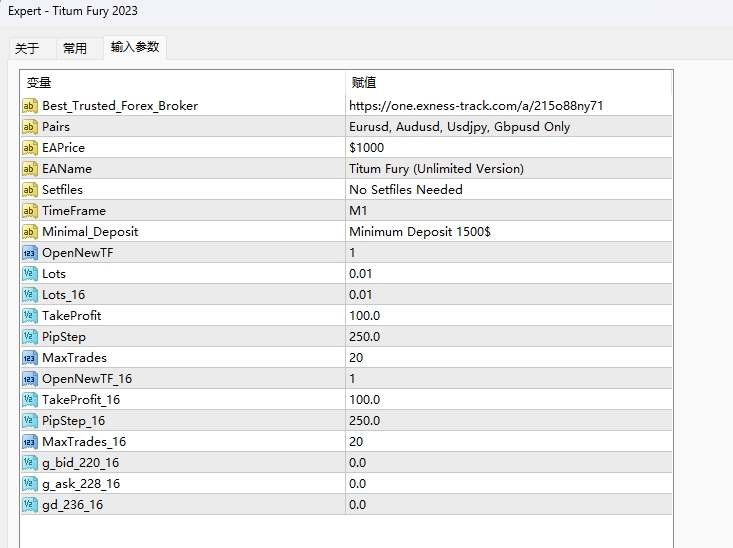Click string icon beside EAPrice
Screen dimensions: 733x548
[29, 148]
